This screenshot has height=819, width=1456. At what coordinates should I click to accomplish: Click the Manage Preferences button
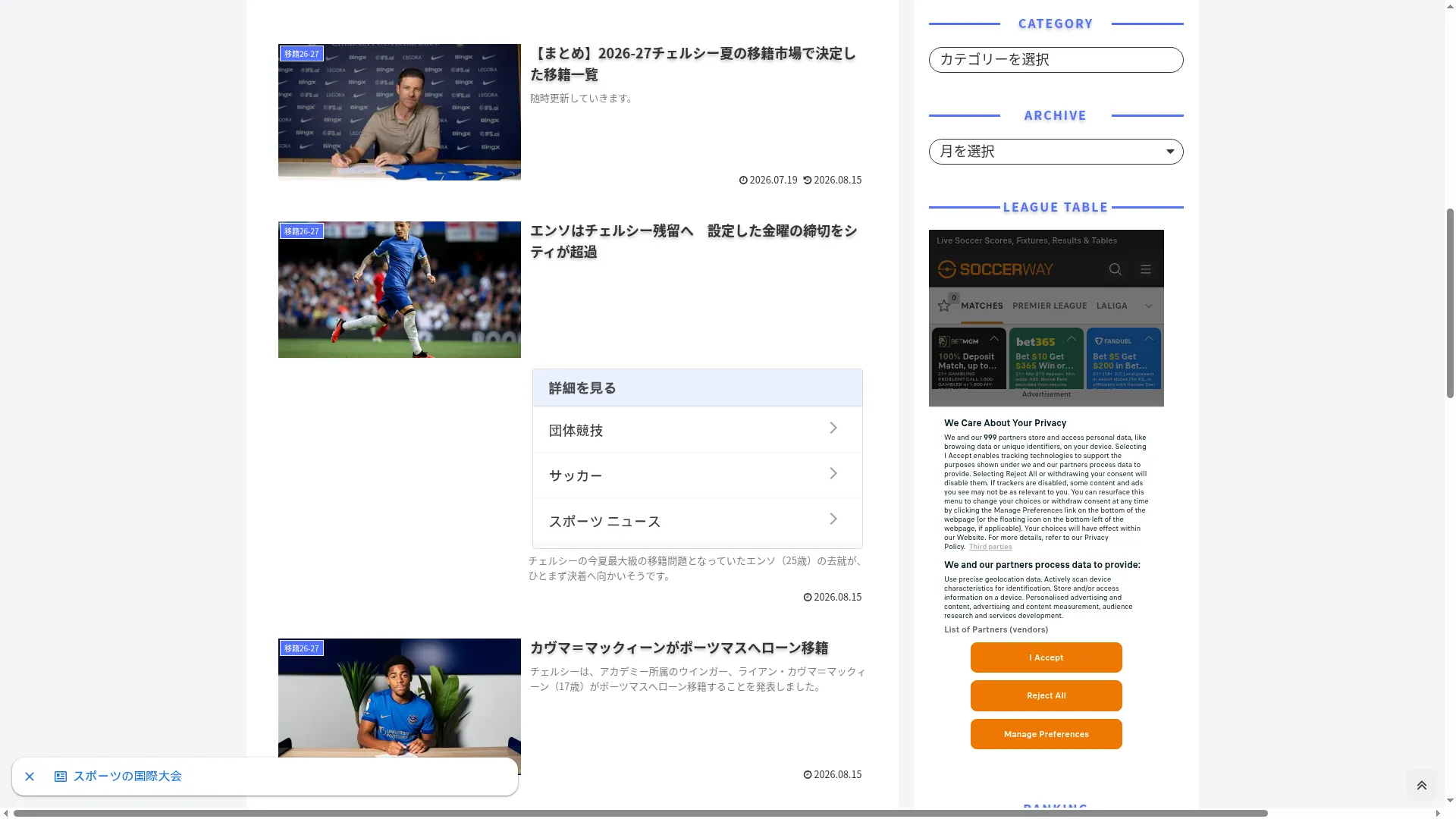[1046, 734]
